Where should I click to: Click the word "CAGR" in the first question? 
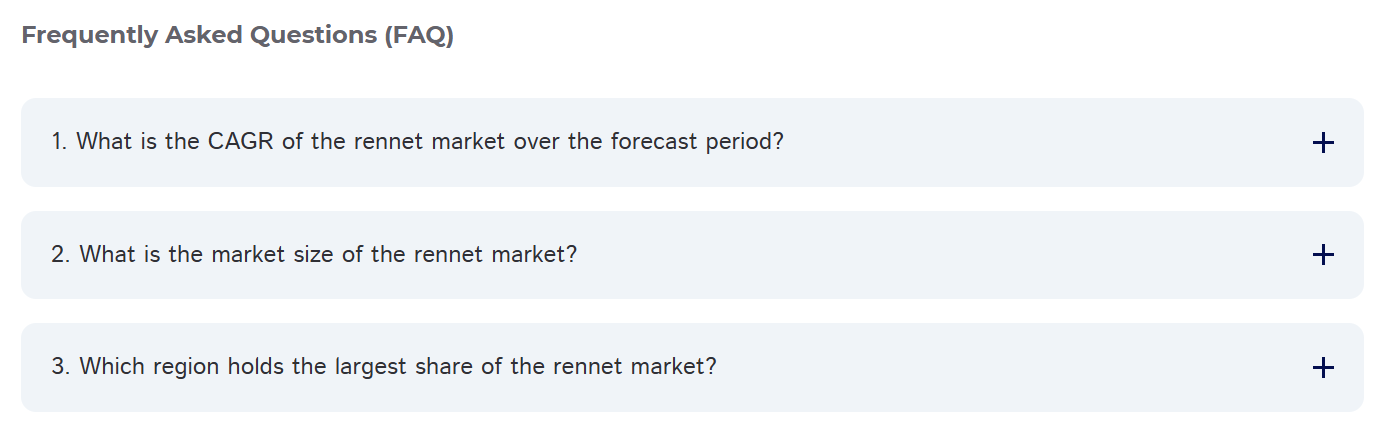tap(241, 142)
